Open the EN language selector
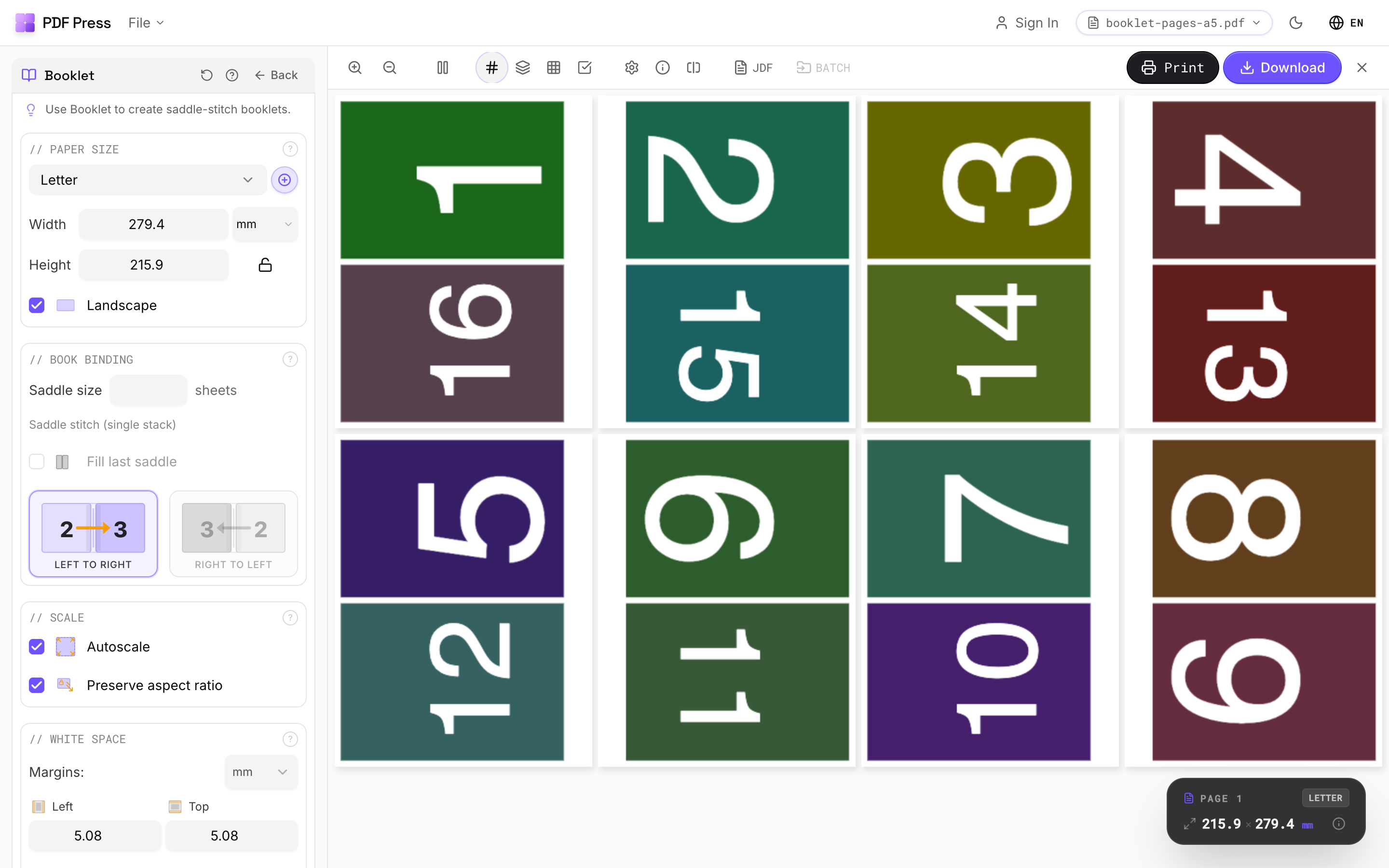This screenshot has height=868, width=1389. point(1346,23)
